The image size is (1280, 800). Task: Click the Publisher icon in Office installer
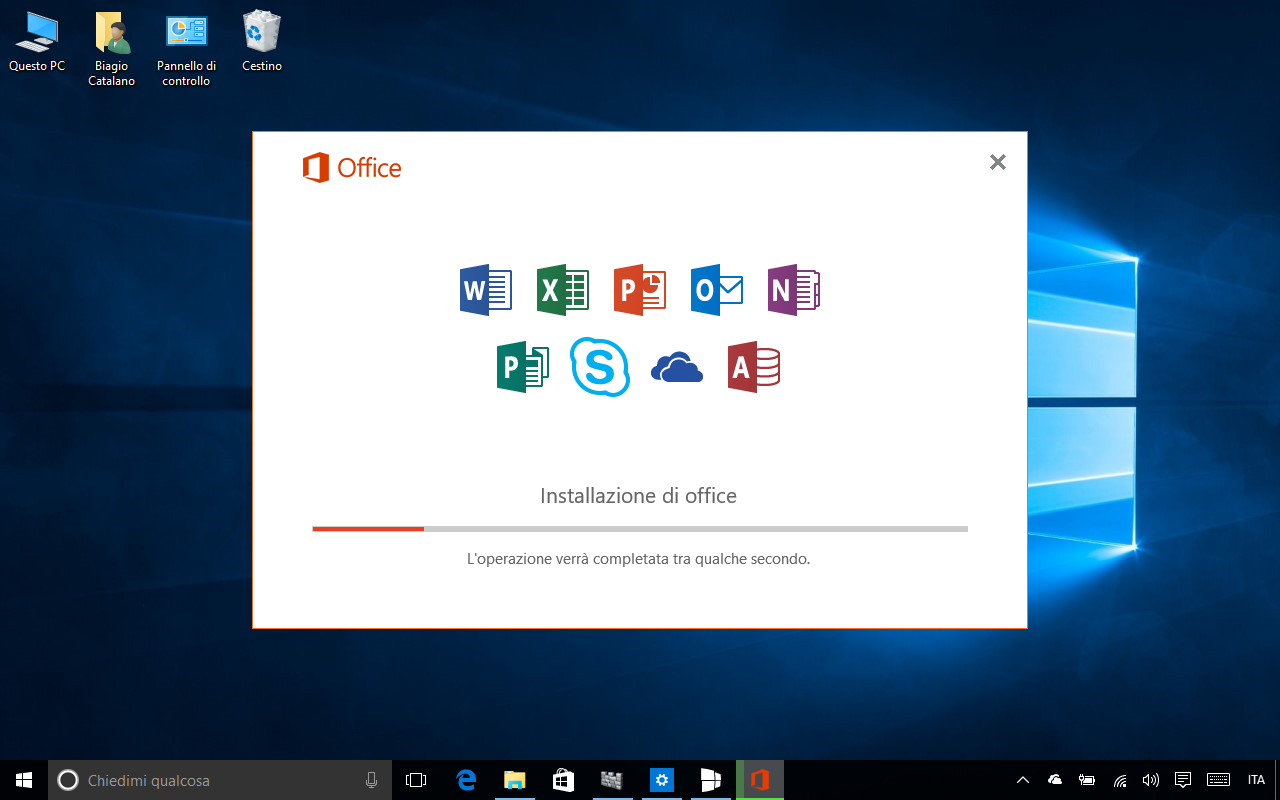(x=523, y=367)
